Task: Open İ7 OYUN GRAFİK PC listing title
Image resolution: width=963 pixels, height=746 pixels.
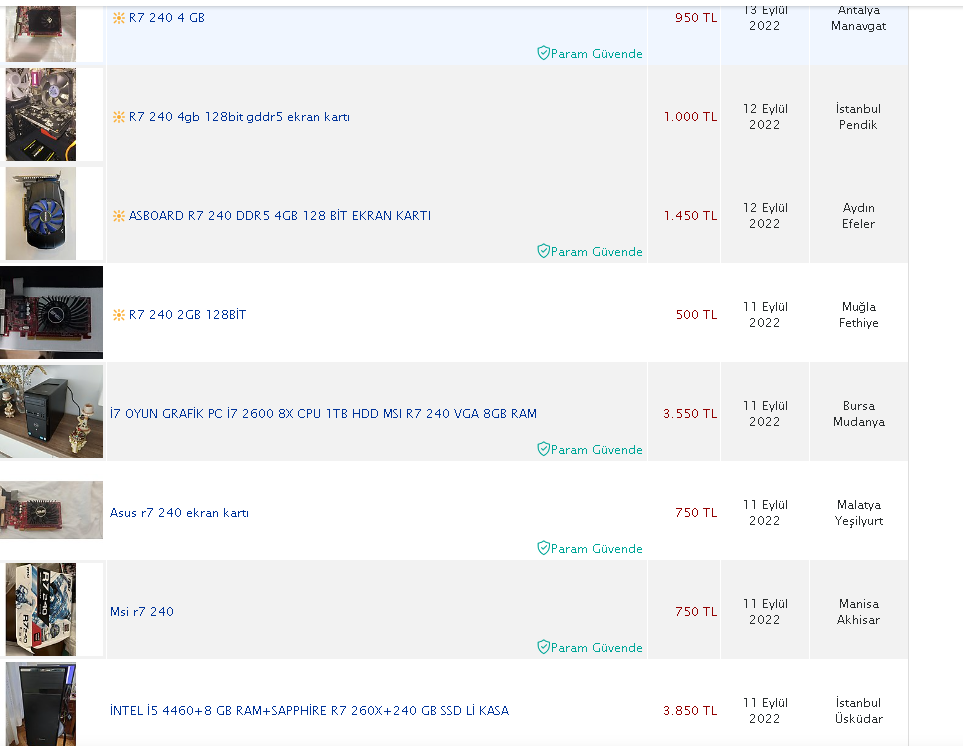Action: [x=323, y=414]
